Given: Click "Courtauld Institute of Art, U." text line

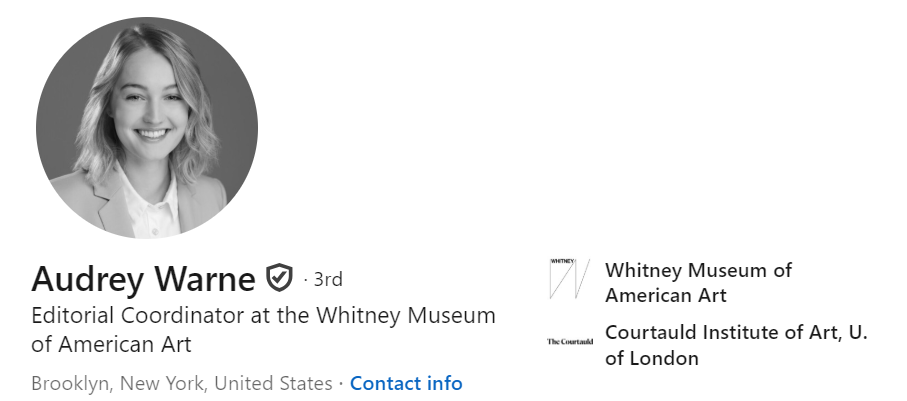Looking at the screenshot, I should [x=736, y=332].
